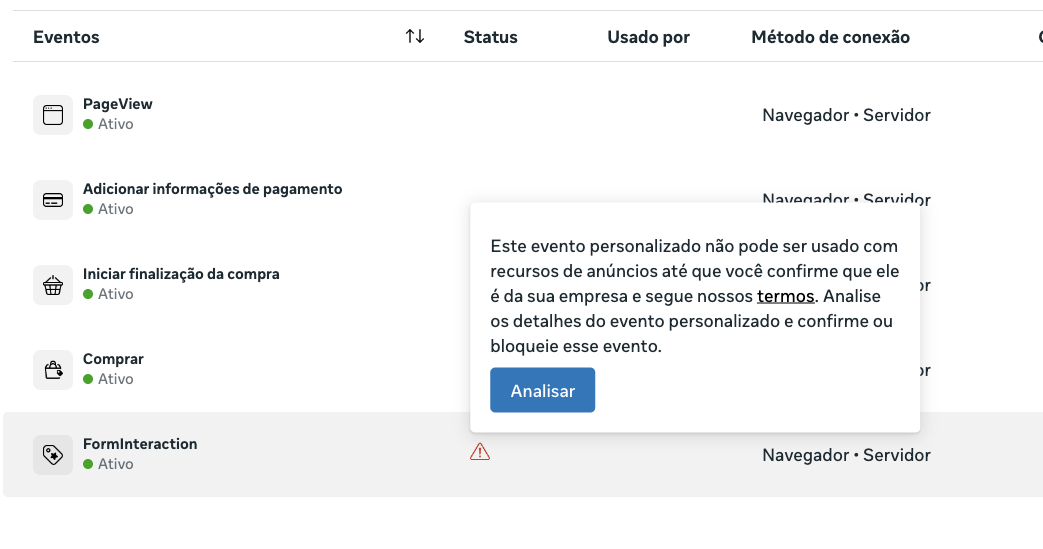The height and width of the screenshot is (549, 1043).
Task: Select the PageView event name
Action: (x=118, y=104)
